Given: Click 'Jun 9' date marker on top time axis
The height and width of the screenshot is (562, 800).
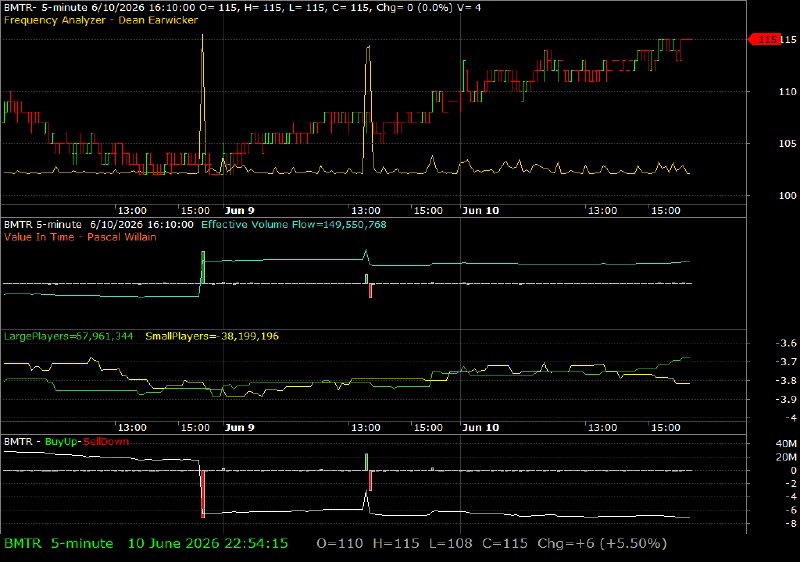Looking at the screenshot, I should point(240,211).
